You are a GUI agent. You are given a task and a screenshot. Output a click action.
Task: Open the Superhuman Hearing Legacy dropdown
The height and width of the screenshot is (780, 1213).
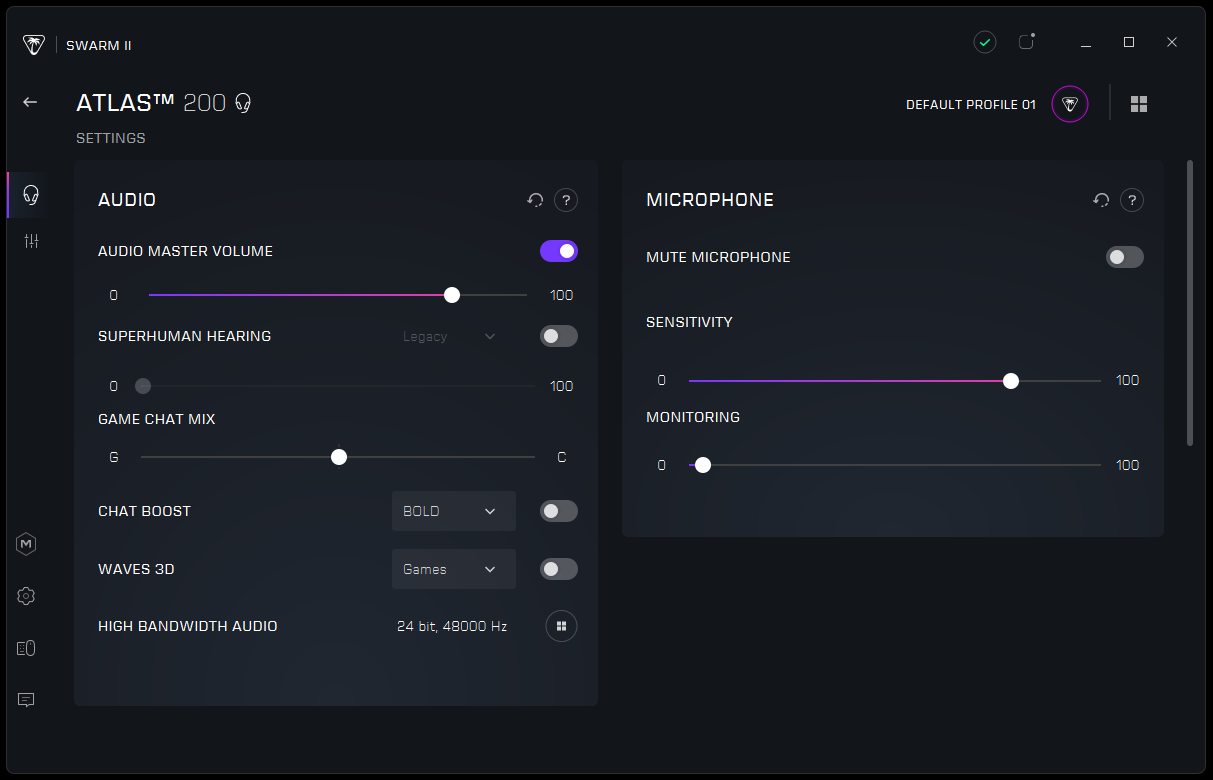[449, 336]
